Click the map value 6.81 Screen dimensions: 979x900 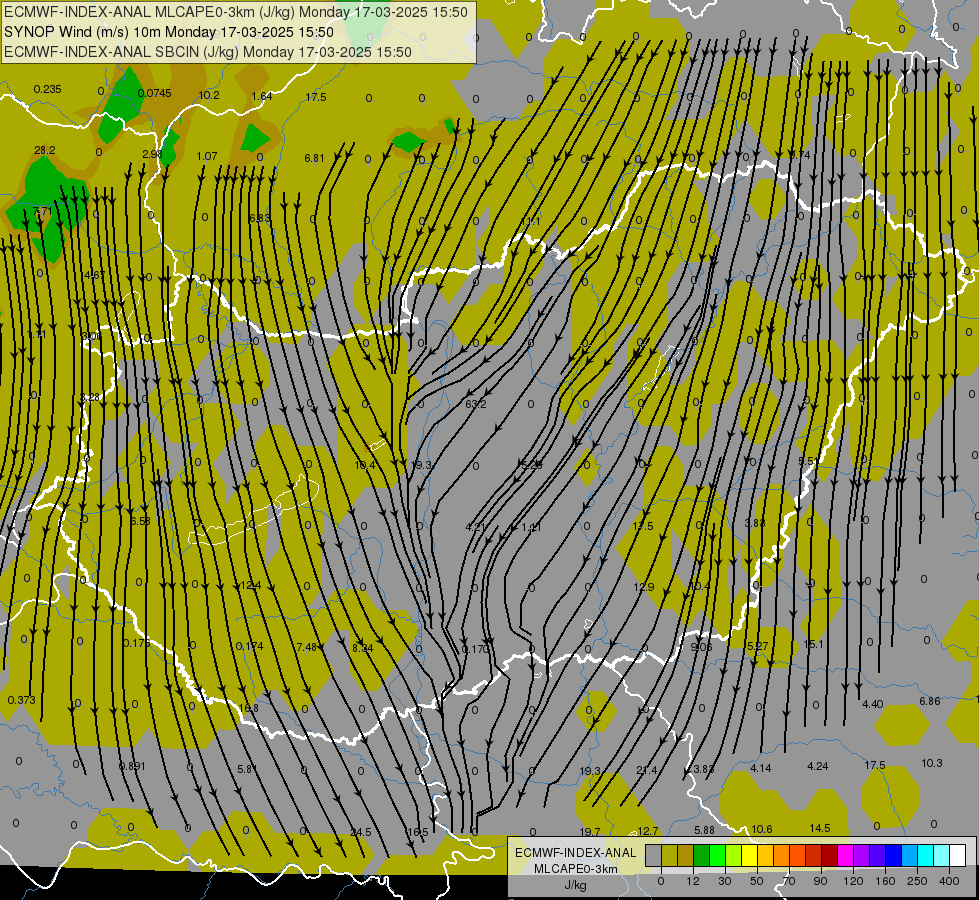(314, 158)
